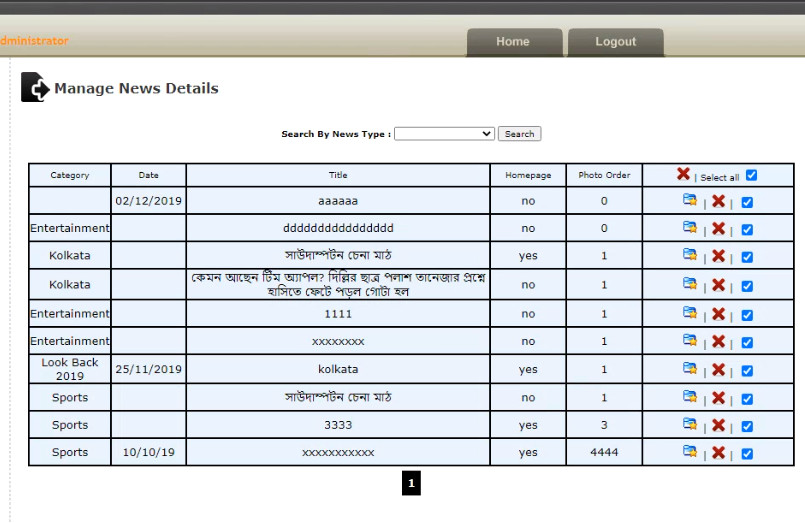Go to page 1 in pagination
805x523 pixels.
tap(411, 484)
